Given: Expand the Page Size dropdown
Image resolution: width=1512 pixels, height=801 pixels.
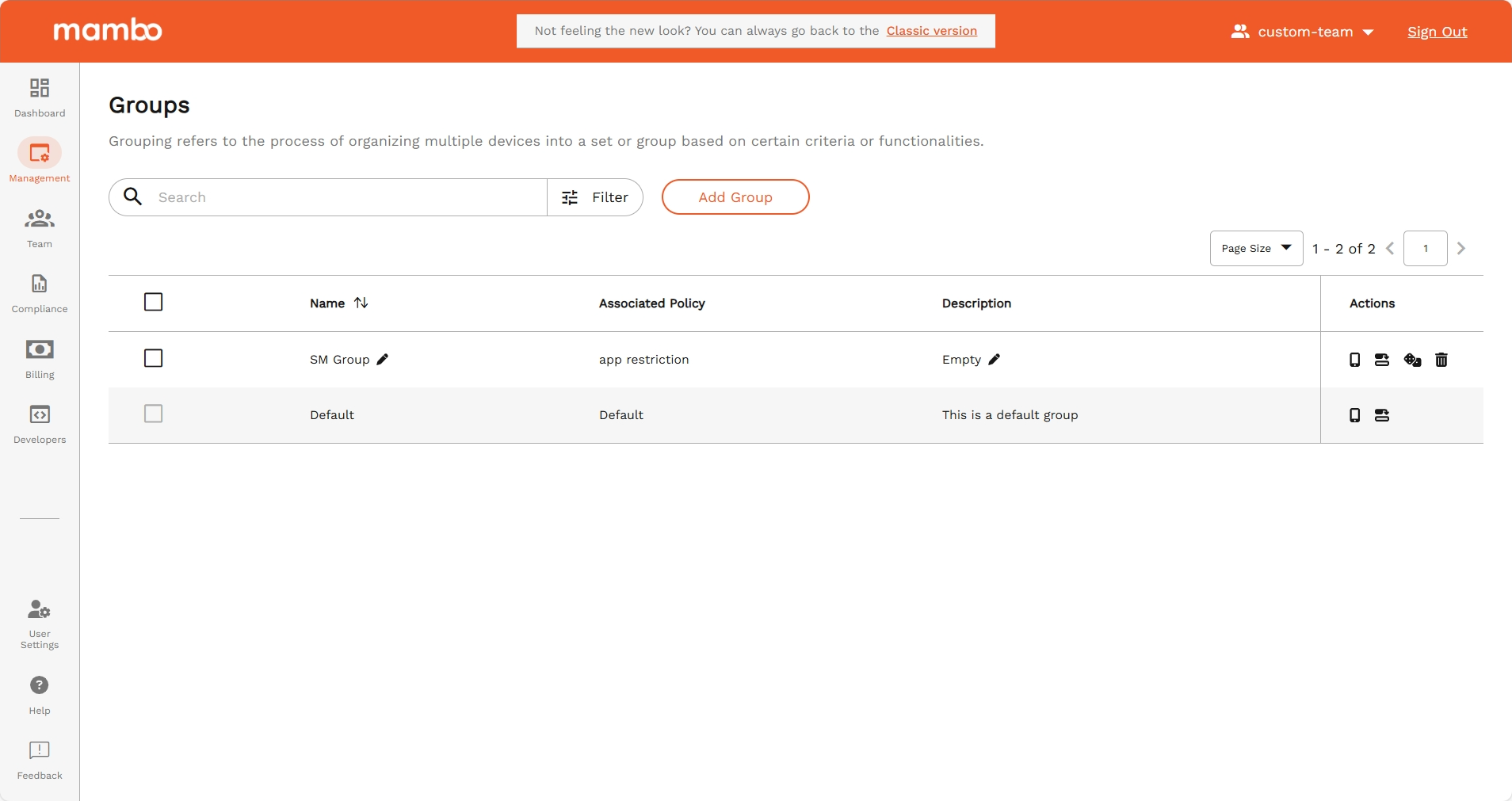Looking at the screenshot, I should [1256, 248].
